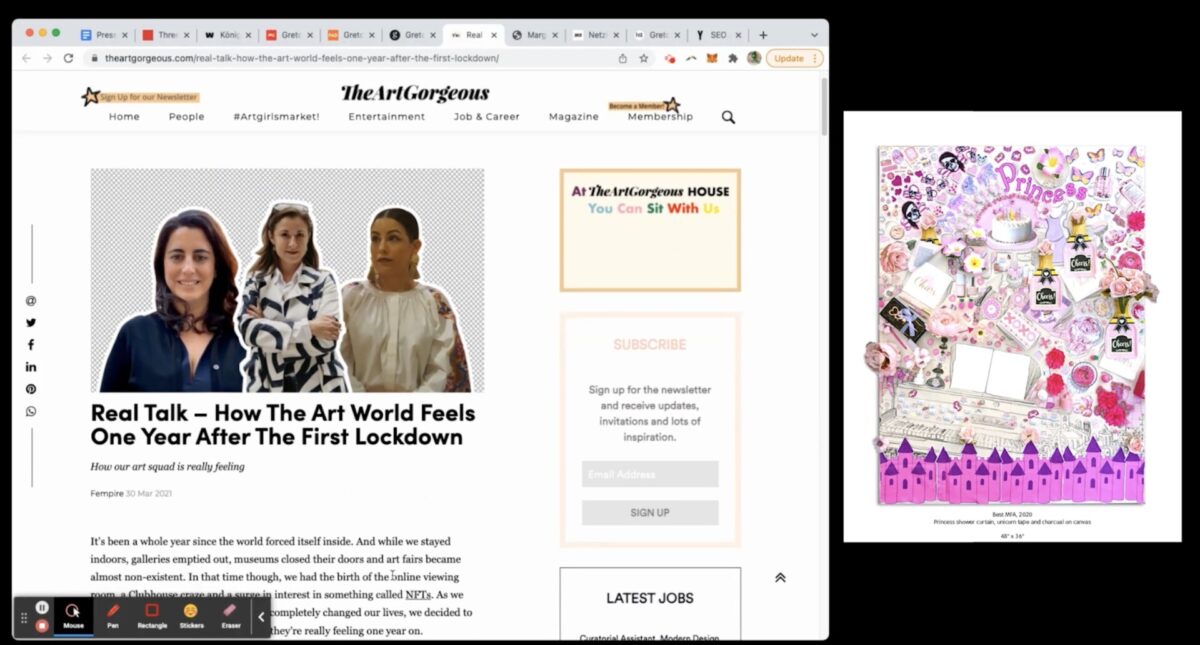The image size is (1200, 645).
Task: Open the MetaMask fox extension
Action: pyautogui.click(x=712, y=58)
